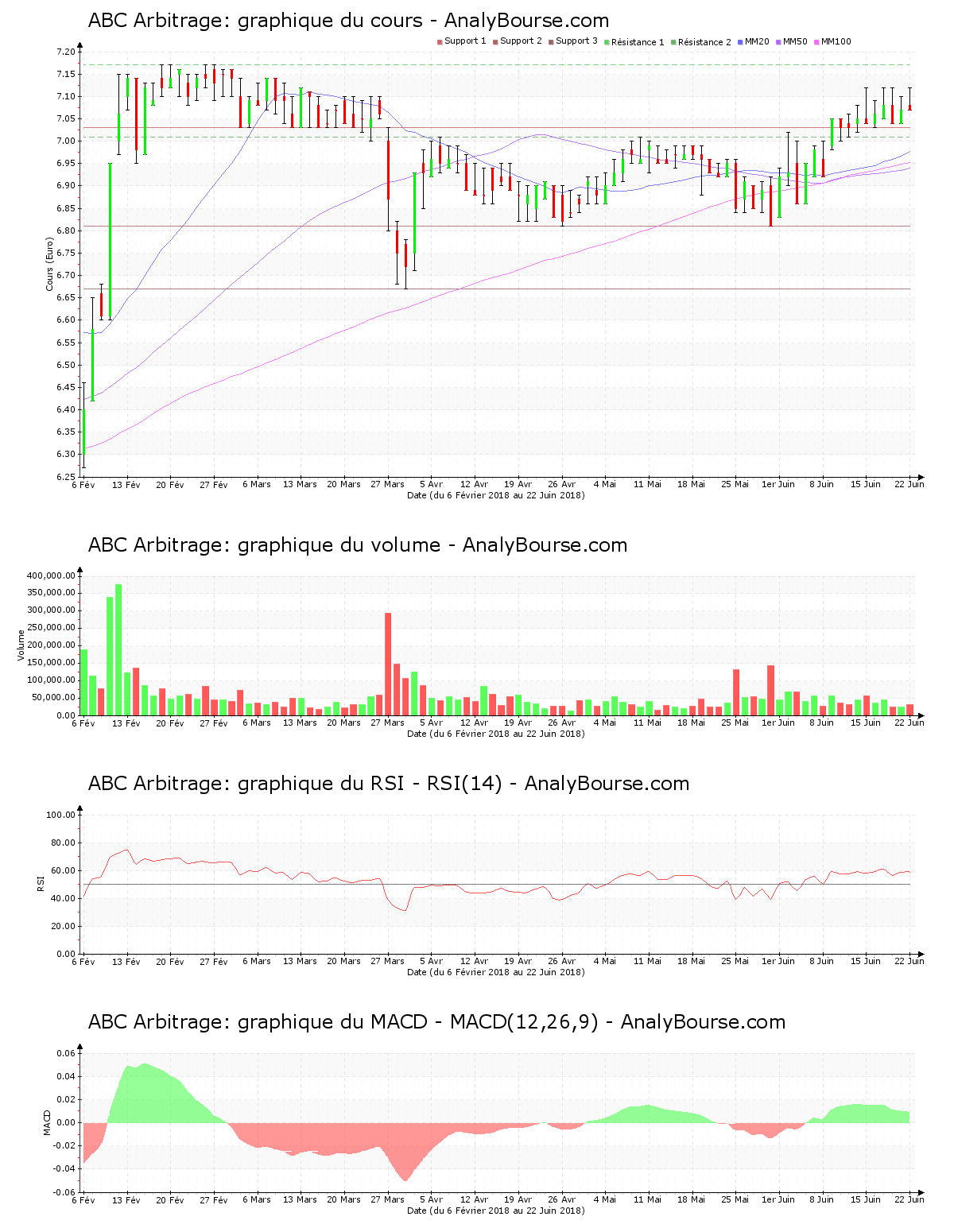
Task: Click the 'Cours (Euro)' axis label
Action: [x=49, y=265]
